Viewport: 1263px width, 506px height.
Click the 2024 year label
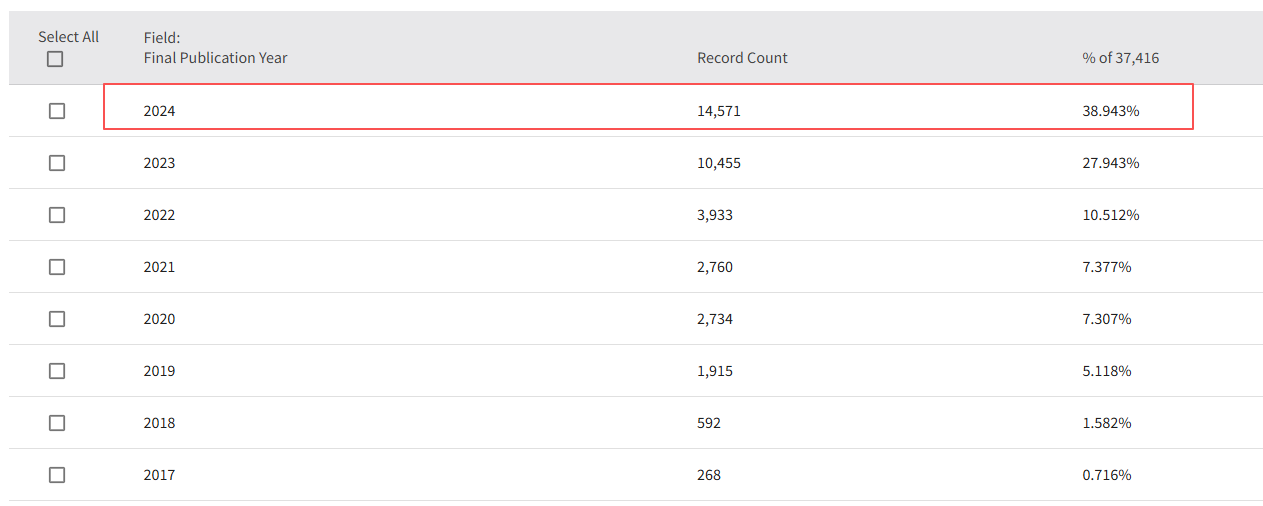point(159,111)
